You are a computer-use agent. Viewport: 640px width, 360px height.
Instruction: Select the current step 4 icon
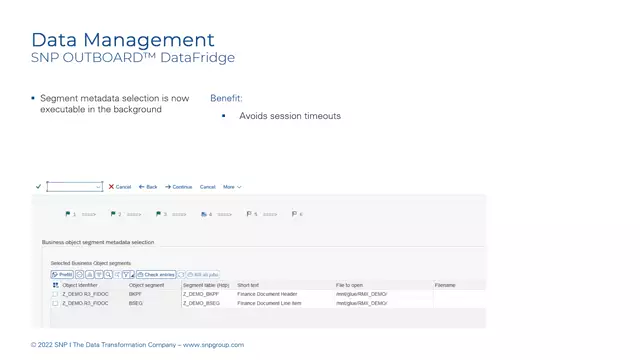pyautogui.click(x=204, y=214)
